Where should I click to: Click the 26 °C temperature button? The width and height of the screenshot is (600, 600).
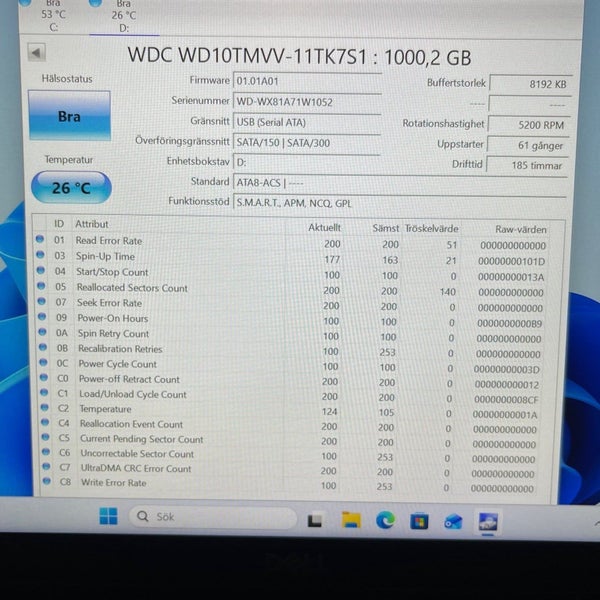71,188
